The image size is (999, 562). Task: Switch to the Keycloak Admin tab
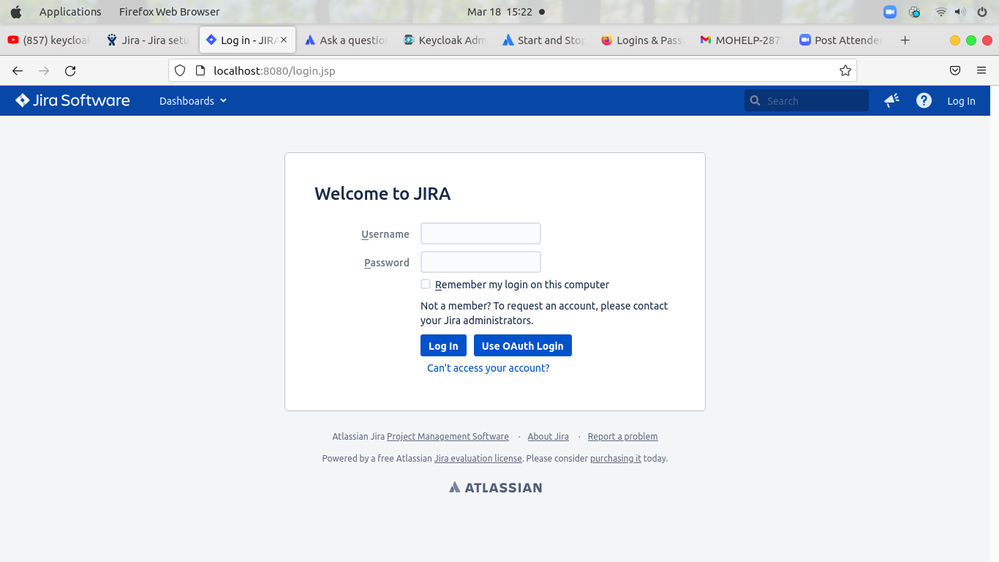click(x=445, y=40)
